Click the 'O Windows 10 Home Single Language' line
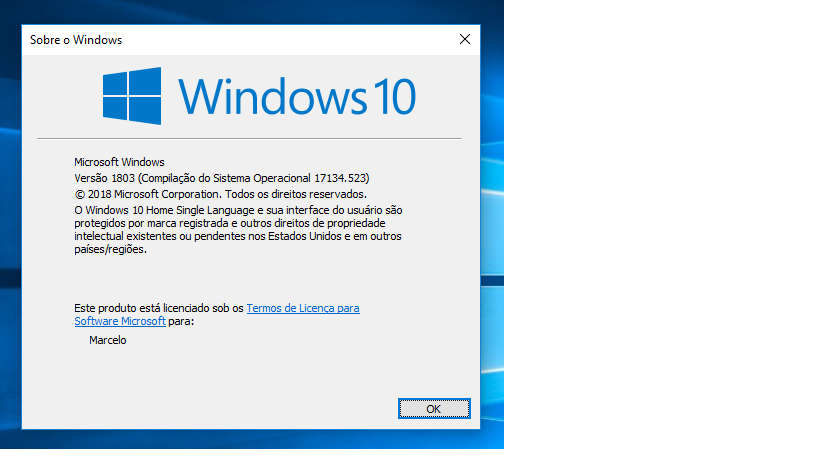819x460 pixels. coord(238,210)
